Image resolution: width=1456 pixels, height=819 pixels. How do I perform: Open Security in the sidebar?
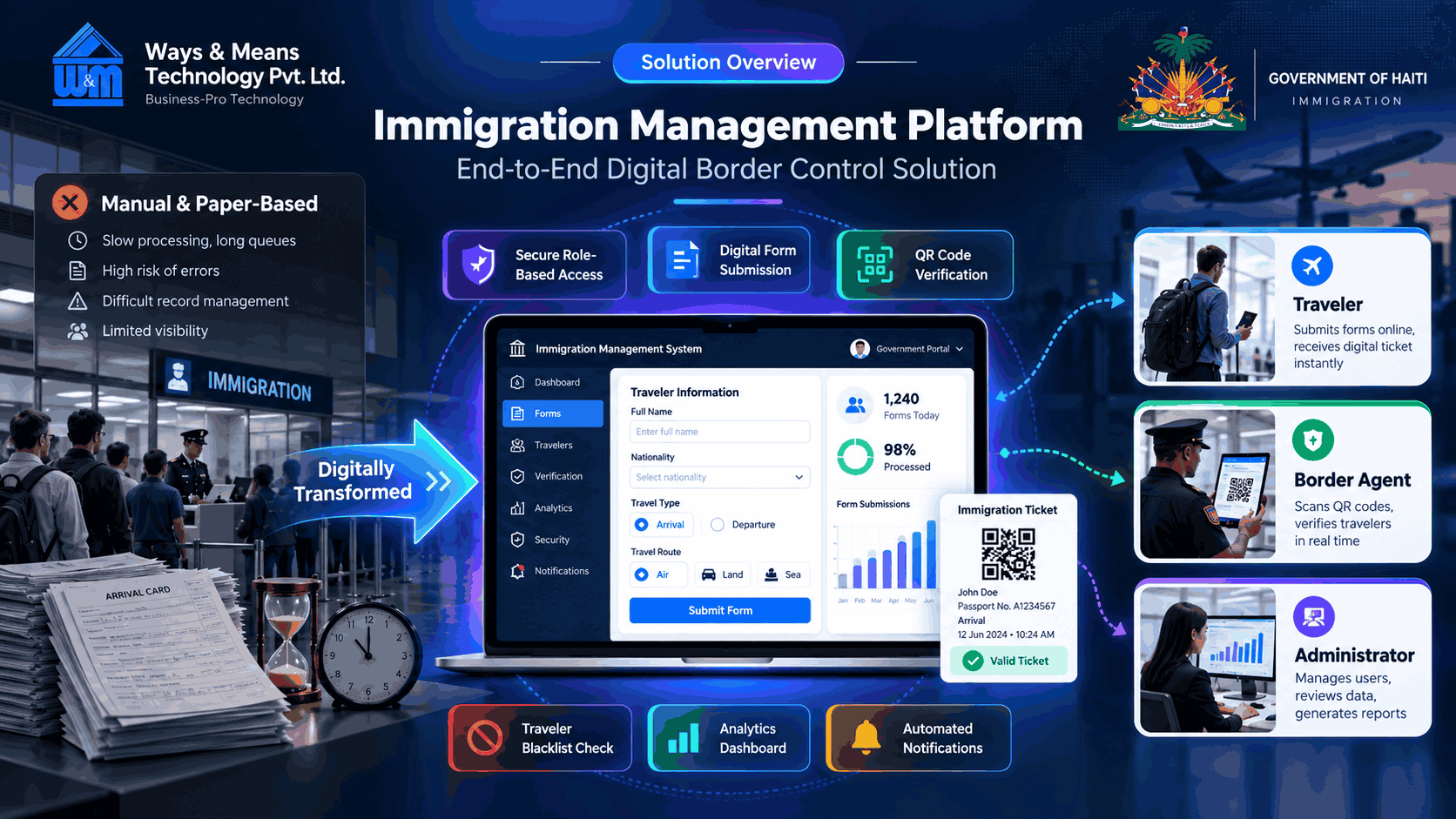click(552, 540)
